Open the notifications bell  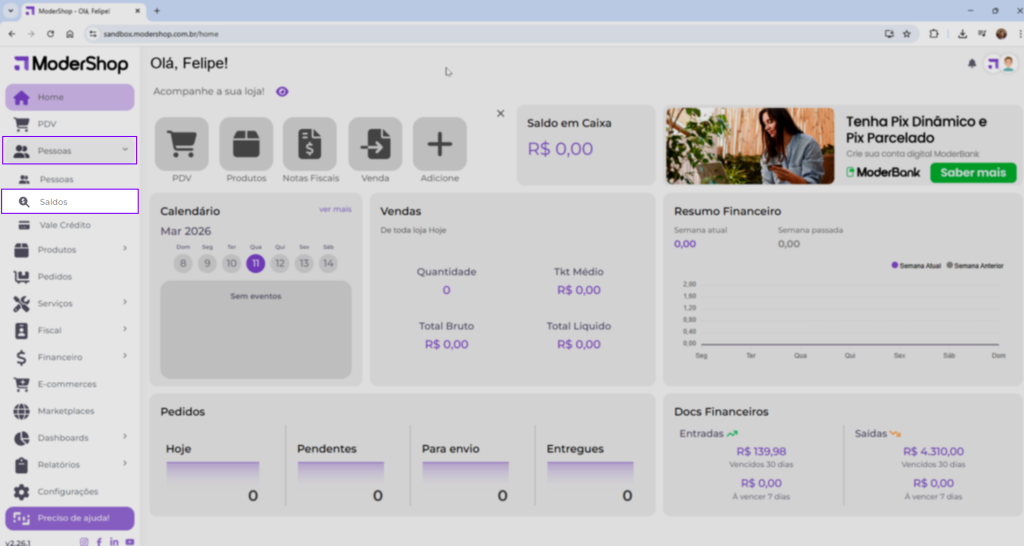click(x=971, y=64)
